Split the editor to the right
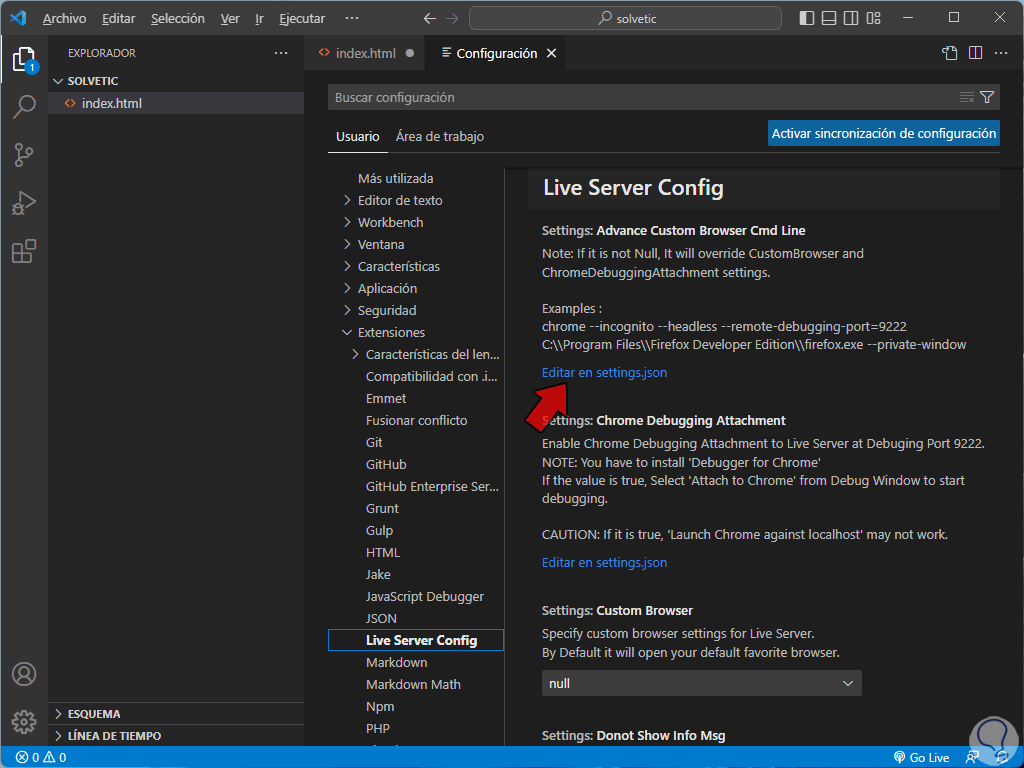The width and height of the screenshot is (1024, 768). click(x=975, y=53)
